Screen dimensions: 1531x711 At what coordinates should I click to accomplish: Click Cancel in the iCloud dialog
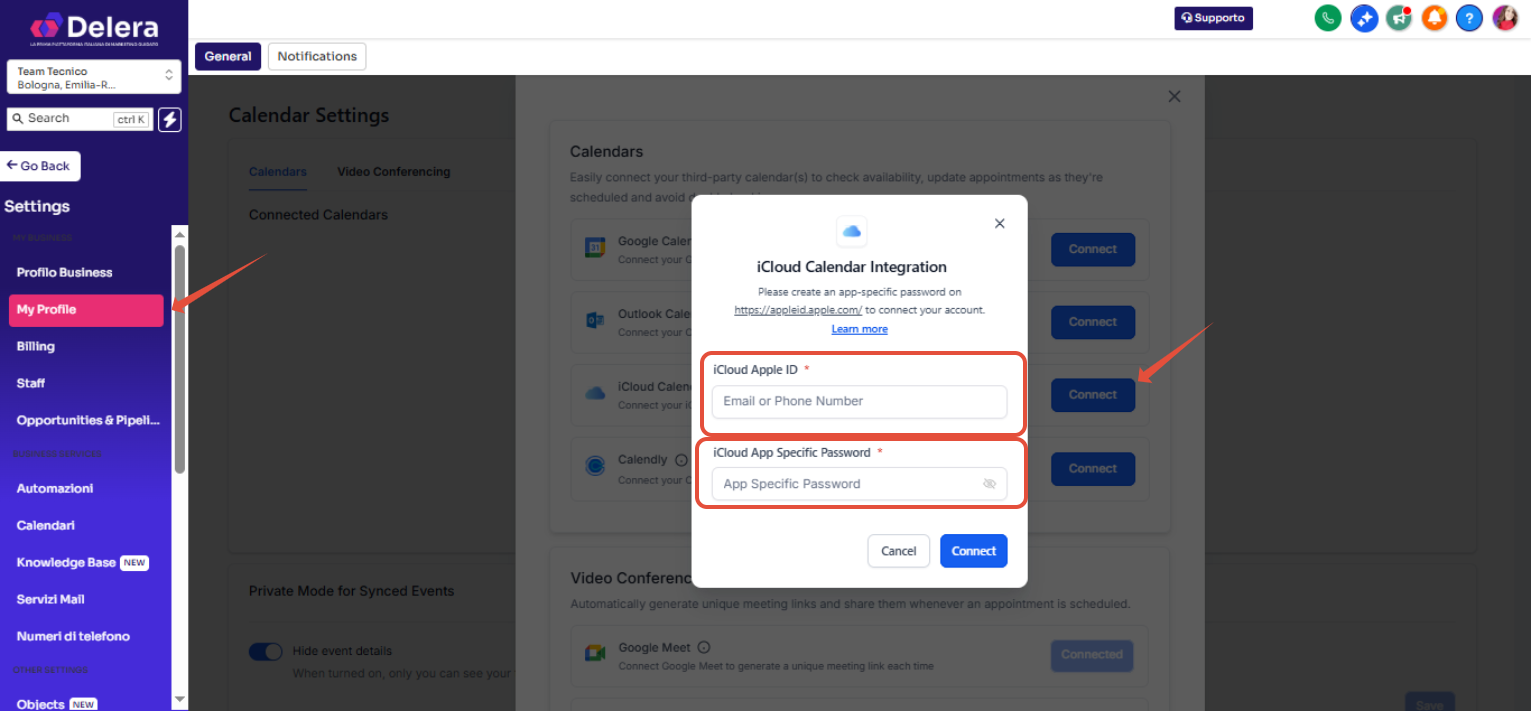point(899,551)
